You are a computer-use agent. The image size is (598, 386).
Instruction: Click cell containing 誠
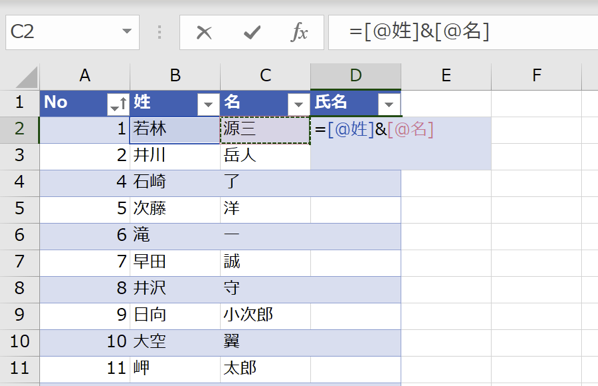pyautogui.click(x=265, y=263)
